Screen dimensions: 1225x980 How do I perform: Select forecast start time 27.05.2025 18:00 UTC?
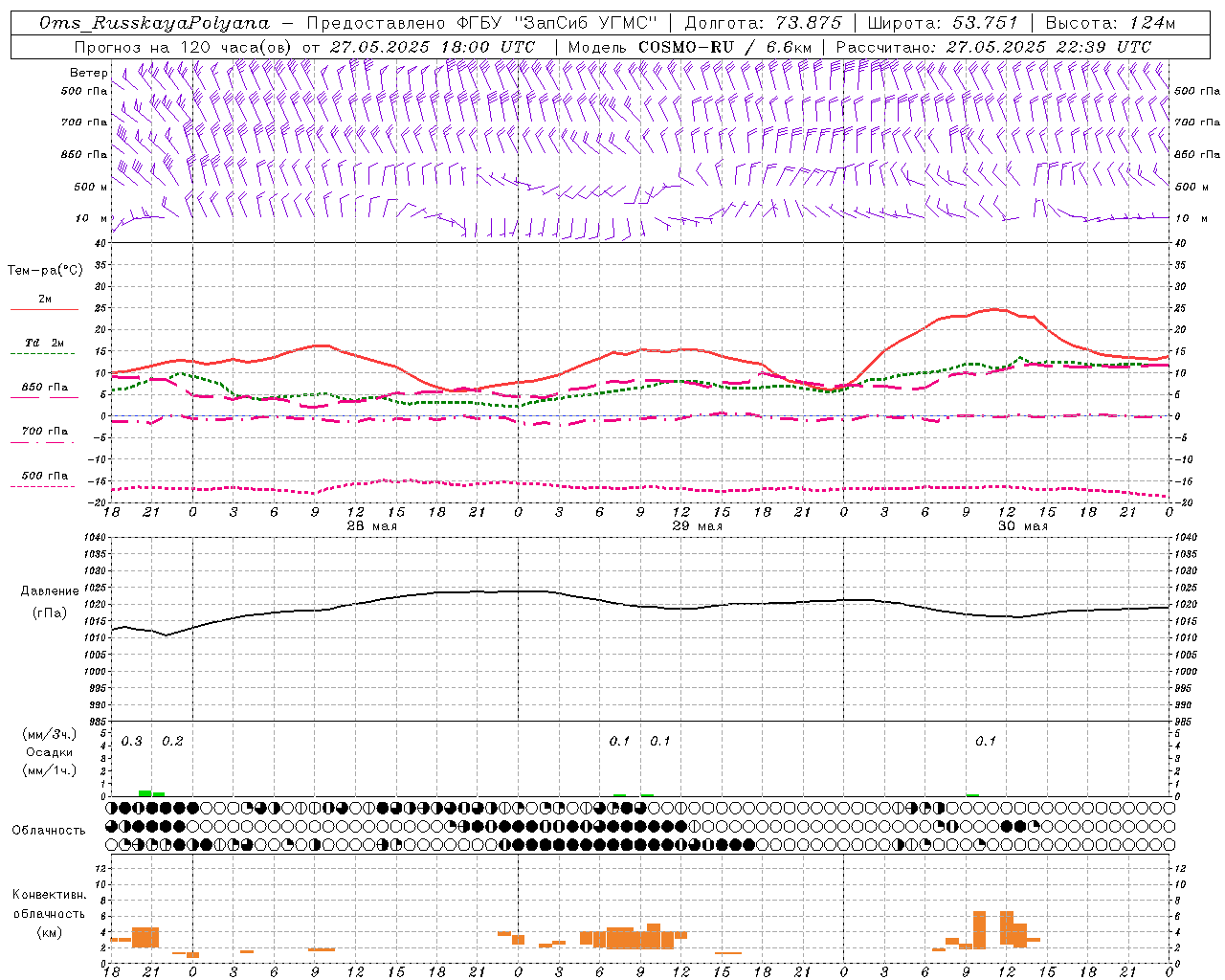click(x=433, y=47)
